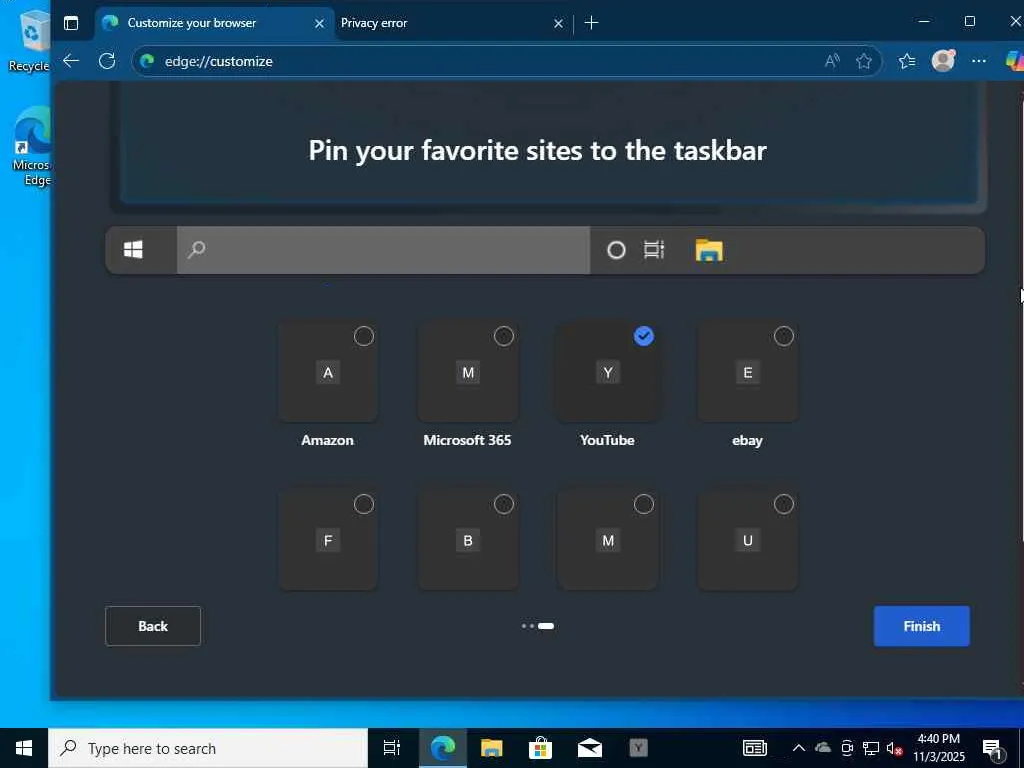Image resolution: width=1024 pixels, height=768 pixels.
Task: Select the Amazon checkbox circle
Action: click(x=364, y=336)
